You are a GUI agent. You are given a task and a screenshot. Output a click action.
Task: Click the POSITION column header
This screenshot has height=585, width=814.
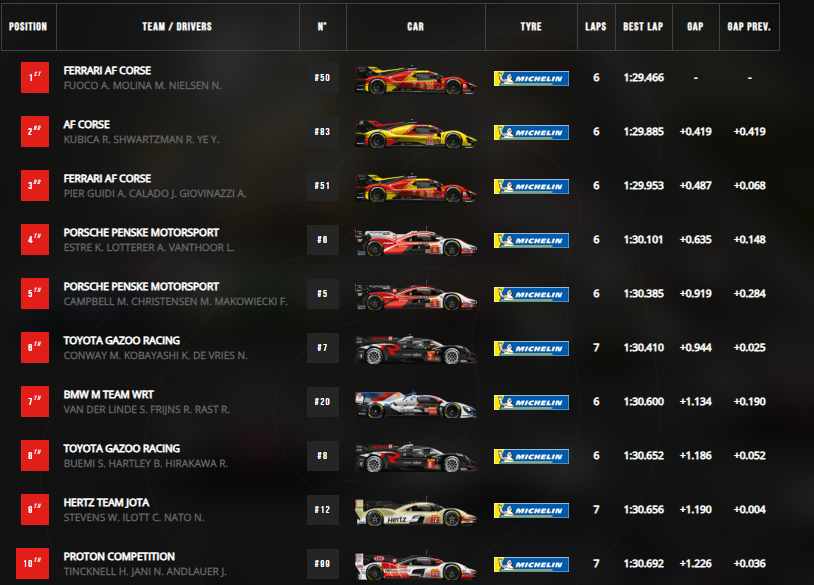(x=28, y=26)
